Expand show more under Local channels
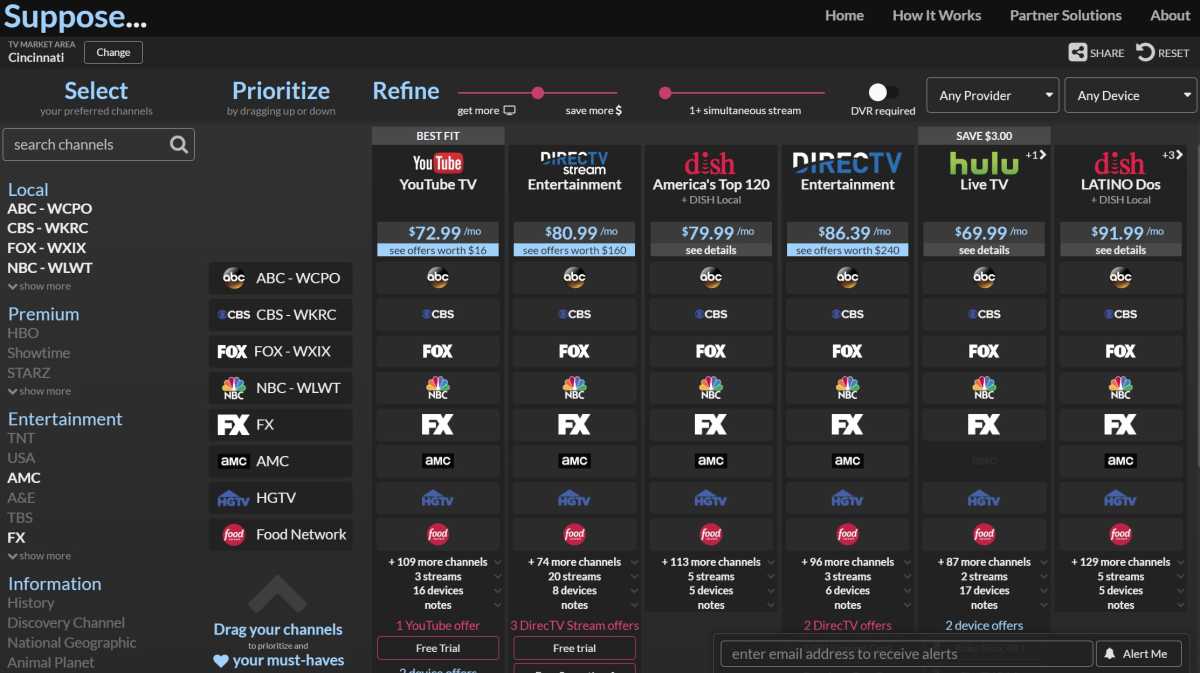Image resolution: width=1200 pixels, height=673 pixels. [39, 286]
